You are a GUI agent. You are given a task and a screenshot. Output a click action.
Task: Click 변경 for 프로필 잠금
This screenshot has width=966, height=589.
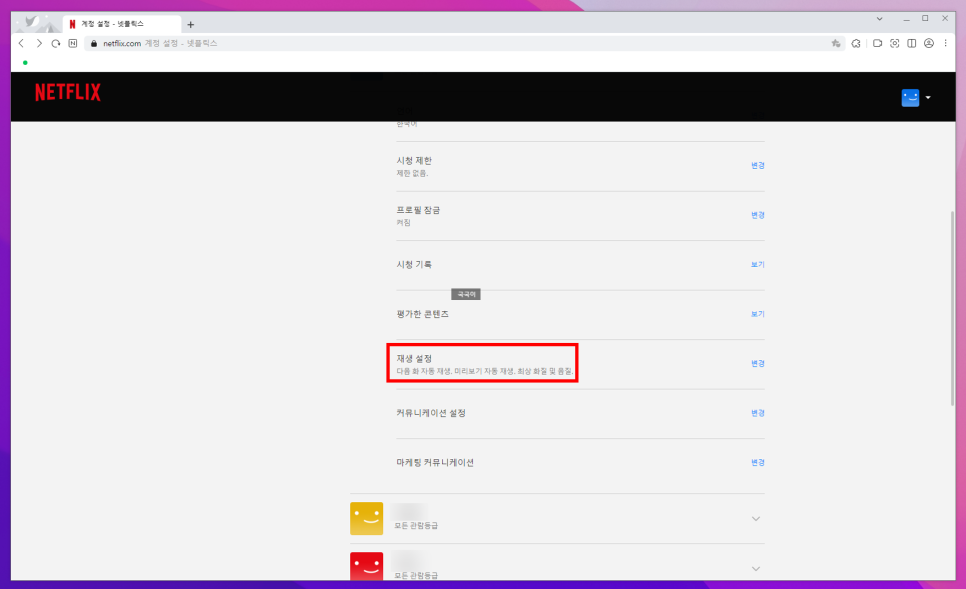click(x=758, y=215)
